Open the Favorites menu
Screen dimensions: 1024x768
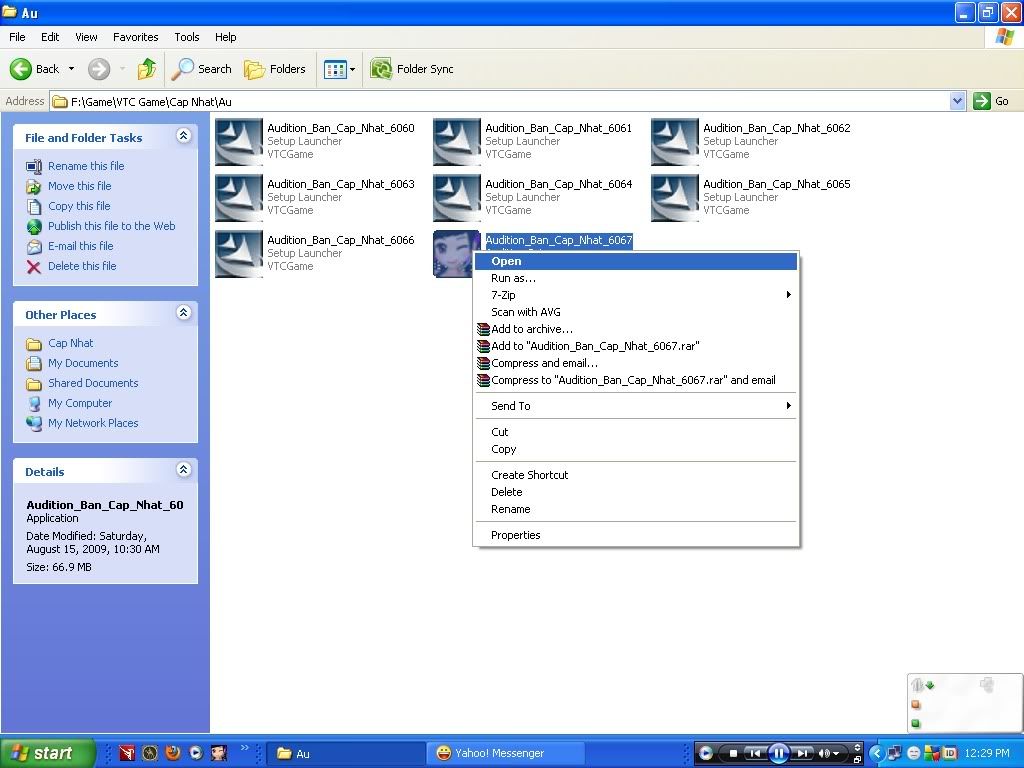(x=136, y=37)
